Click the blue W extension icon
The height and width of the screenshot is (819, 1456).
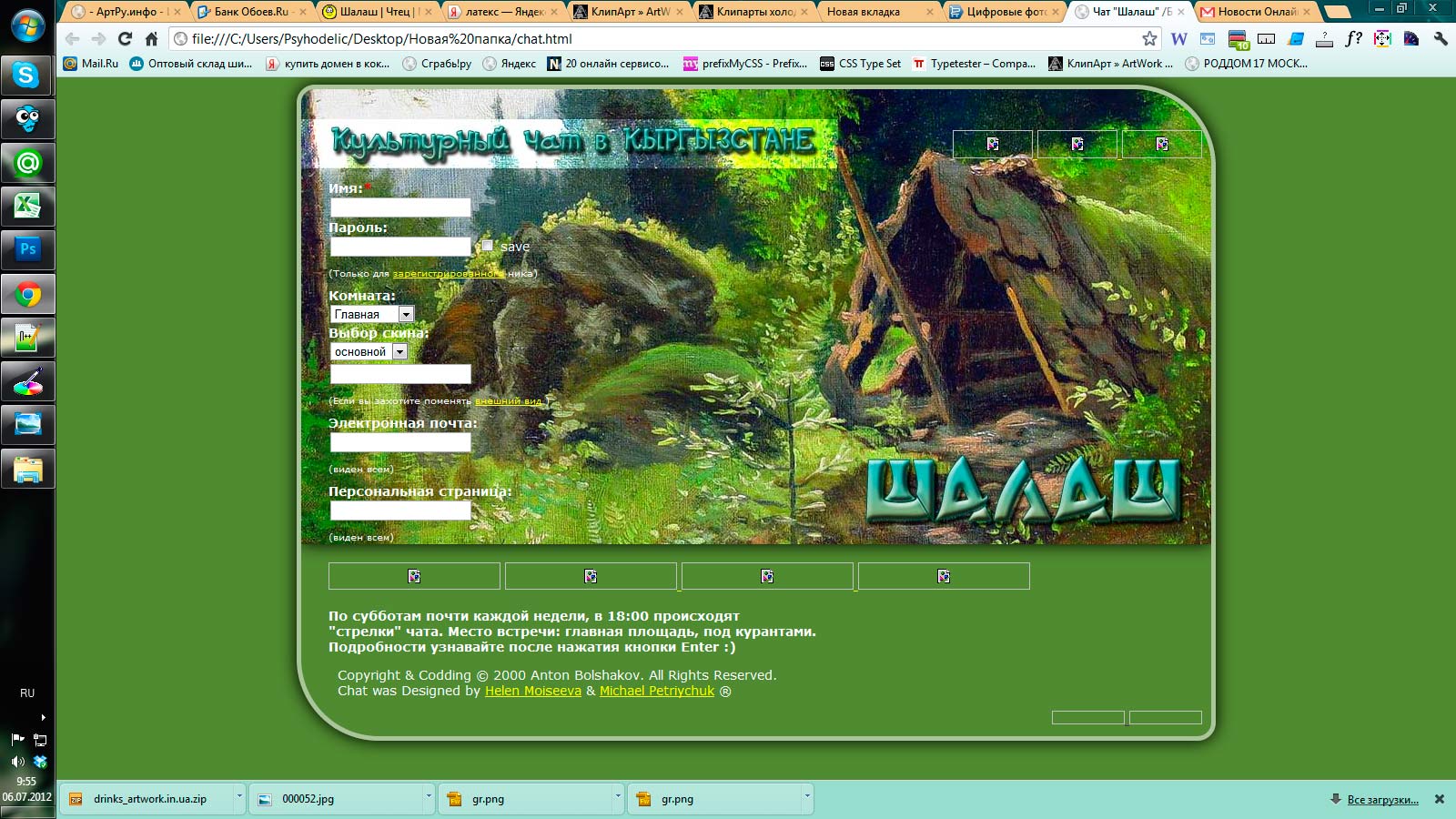(1178, 39)
